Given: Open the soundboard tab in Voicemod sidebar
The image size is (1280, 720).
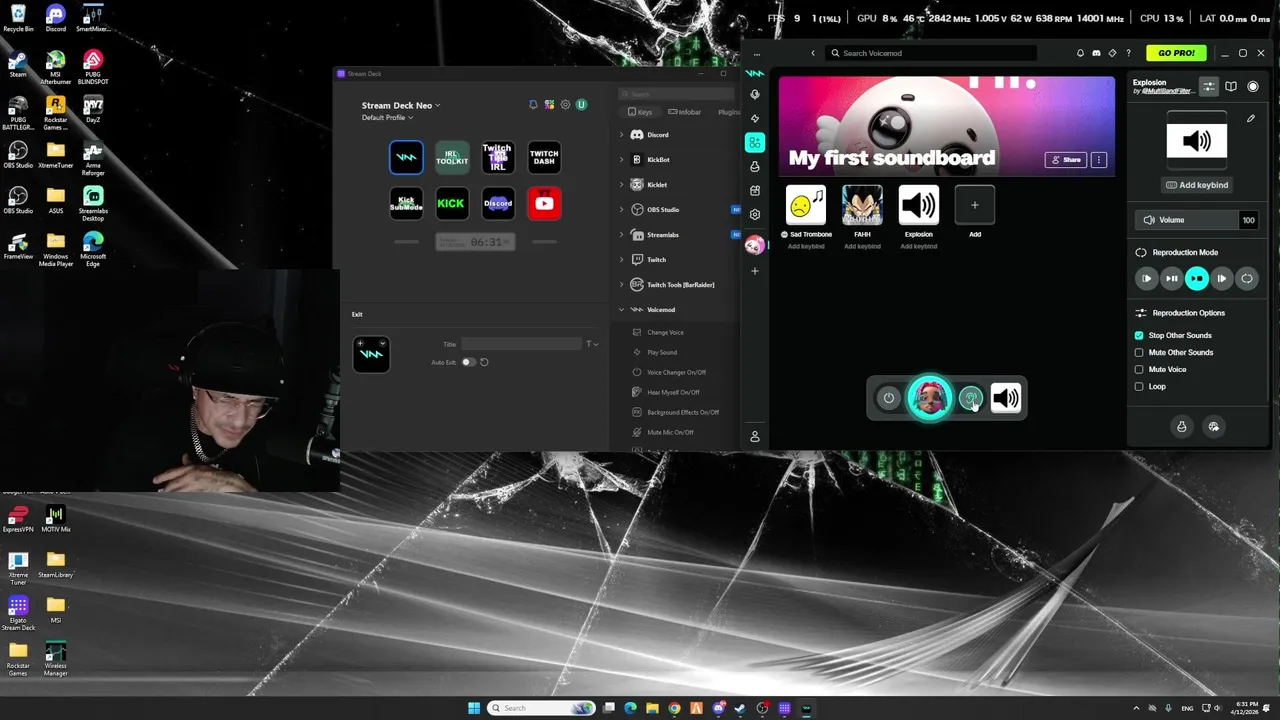Looking at the screenshot, I should pos(755,143).
